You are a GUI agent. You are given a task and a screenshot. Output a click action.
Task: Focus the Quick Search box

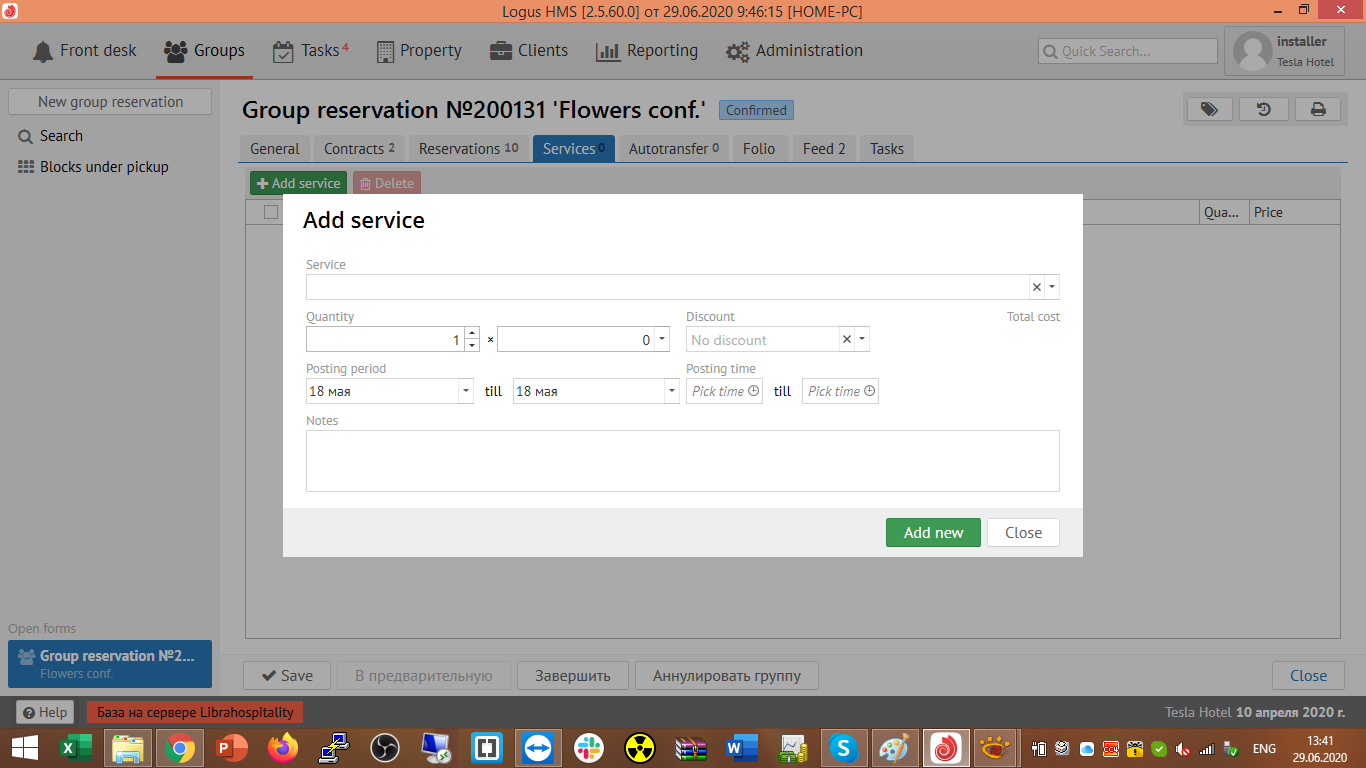coord(1128,51)
